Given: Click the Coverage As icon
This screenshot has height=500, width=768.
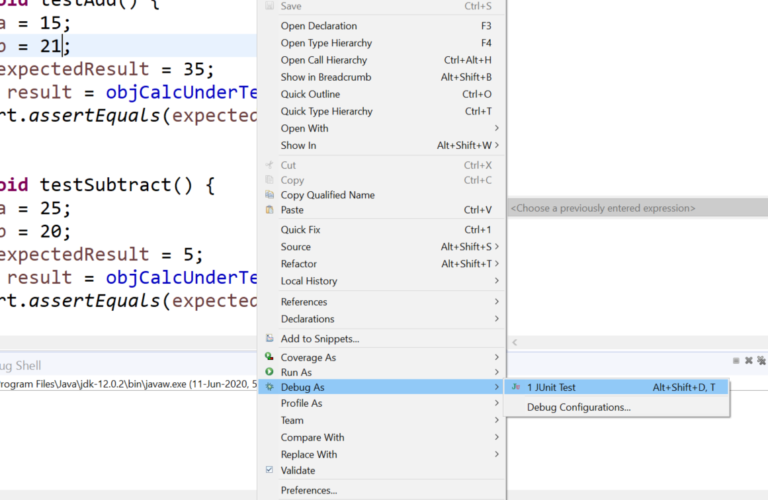Looking at the screenshot, I should click(269, 357).
